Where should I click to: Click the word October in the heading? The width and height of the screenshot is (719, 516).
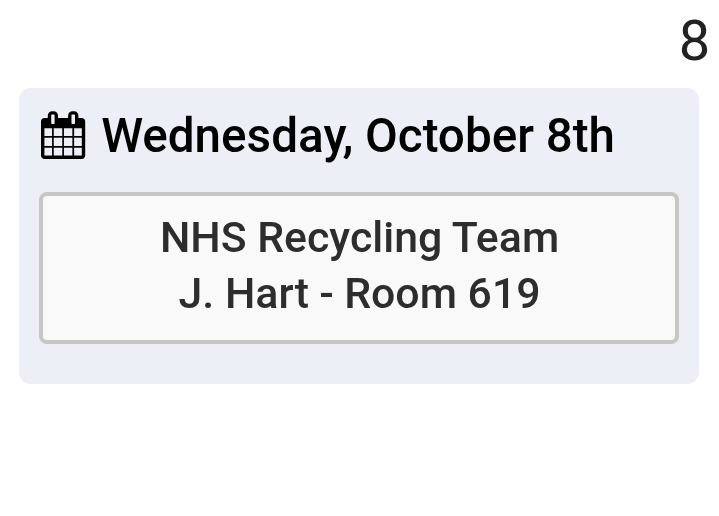(x=449, y=136)
